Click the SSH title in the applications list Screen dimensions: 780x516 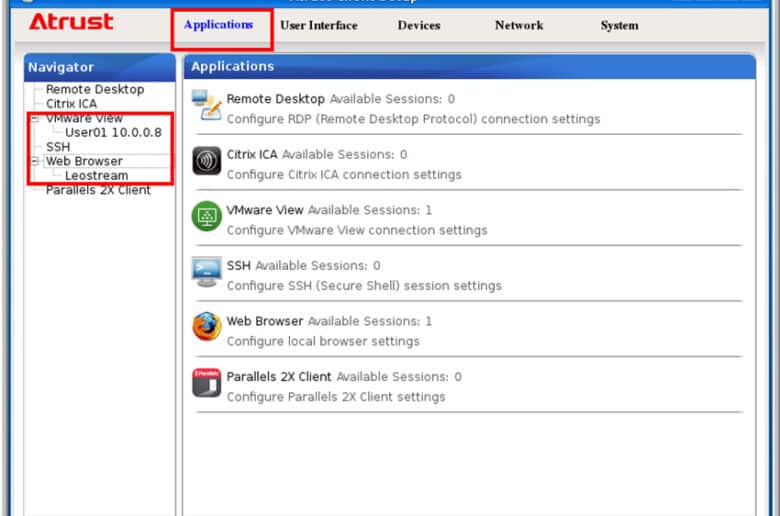point(238,266)
